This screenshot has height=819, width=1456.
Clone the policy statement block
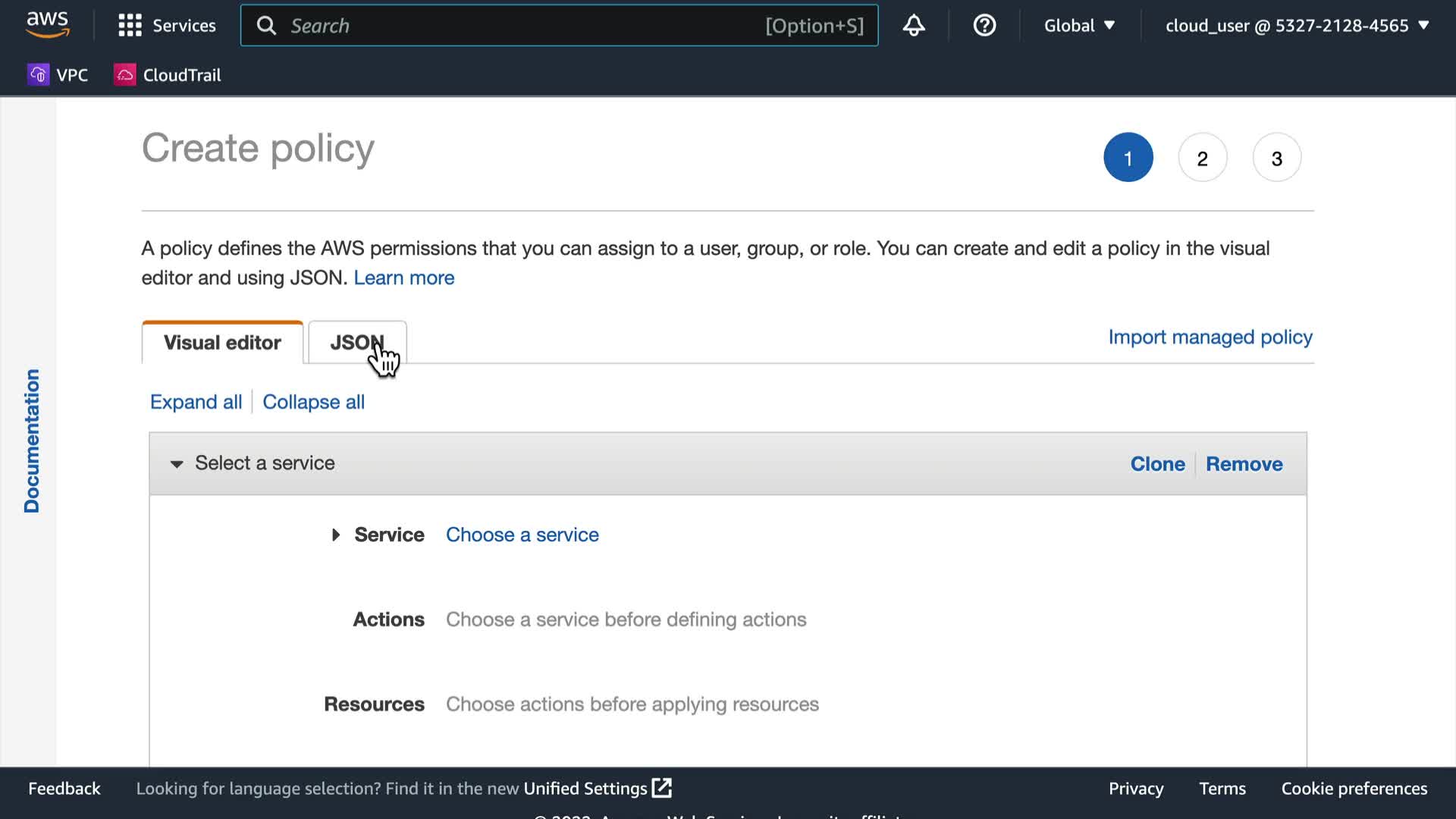pyautogui.click(x=1157, y=464)
